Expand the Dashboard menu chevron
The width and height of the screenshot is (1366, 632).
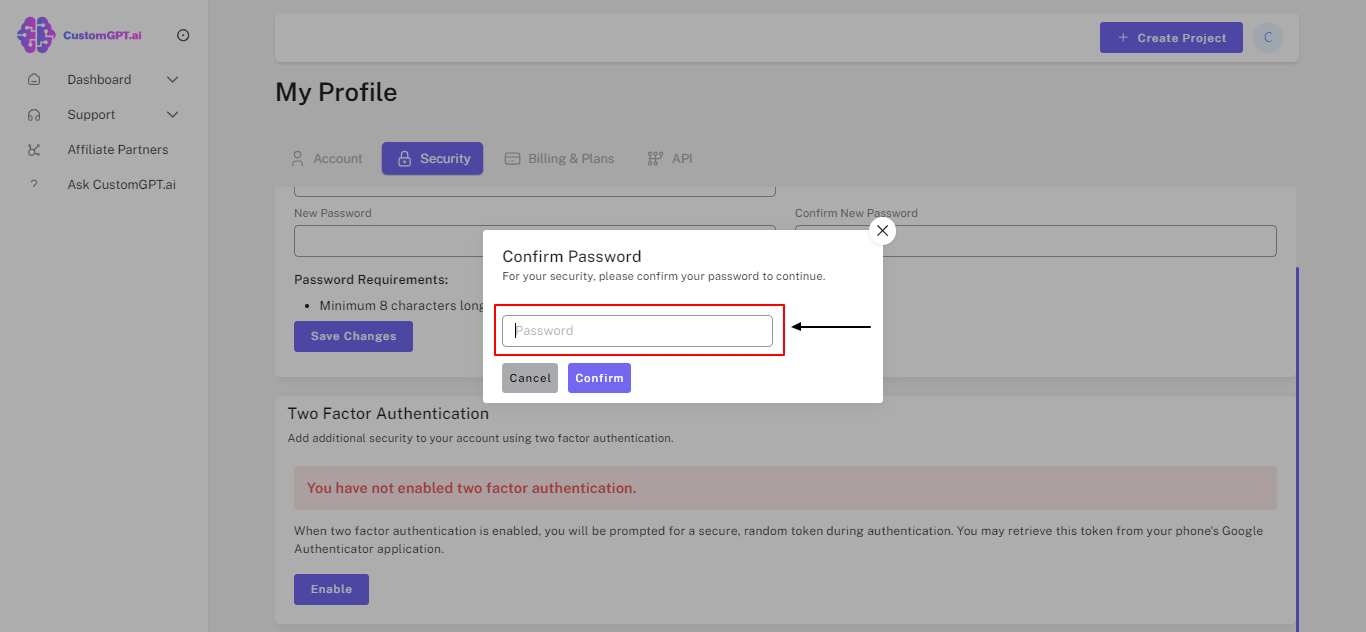[x=171, y=79]
